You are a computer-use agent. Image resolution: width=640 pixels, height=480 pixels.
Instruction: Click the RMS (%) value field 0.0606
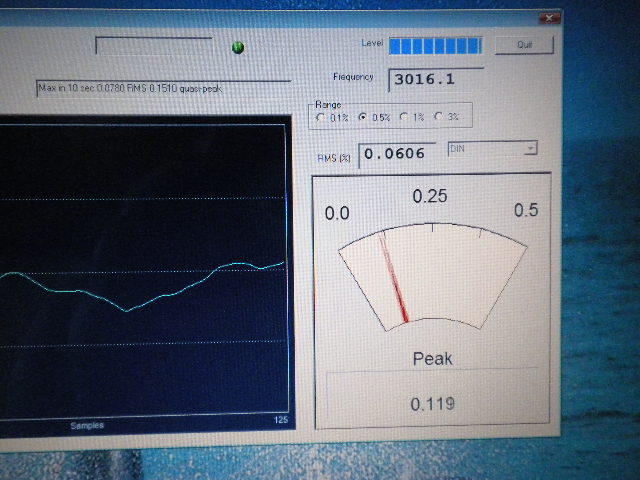pyautogui.click(x=397, y=153)
